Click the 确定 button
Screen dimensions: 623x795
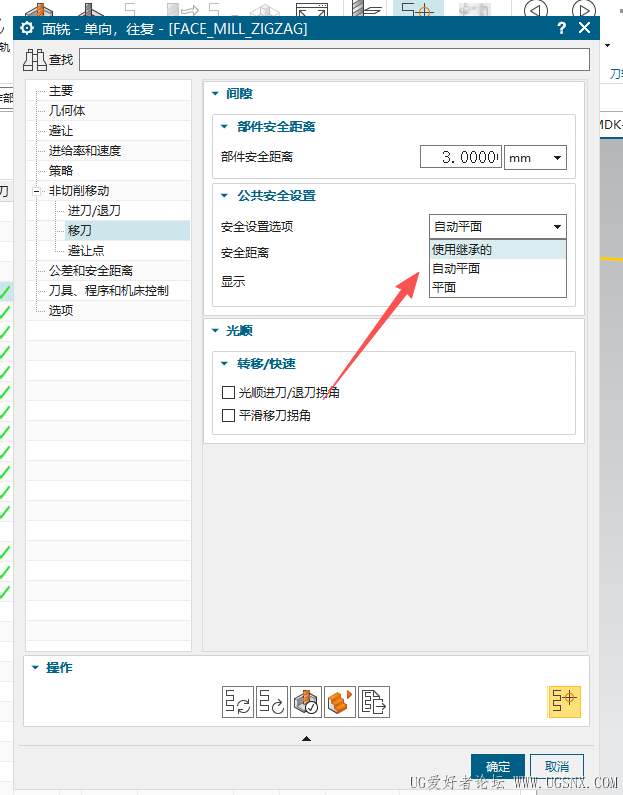[x=498, y=766]
